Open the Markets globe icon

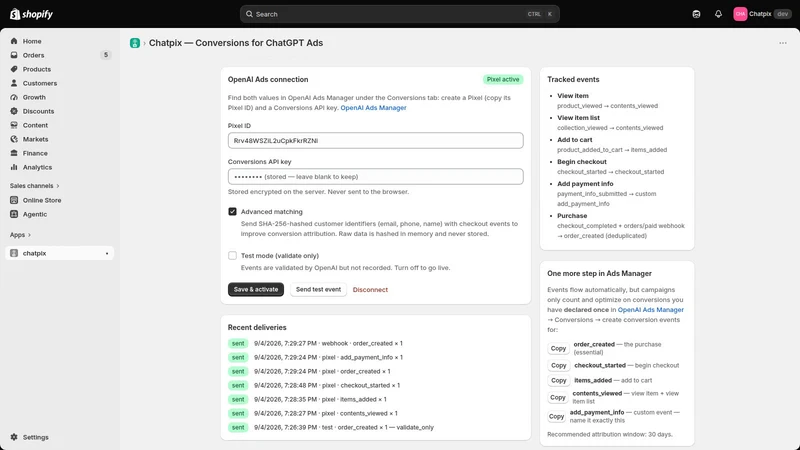pyautogui.click(x=14, y=139)
